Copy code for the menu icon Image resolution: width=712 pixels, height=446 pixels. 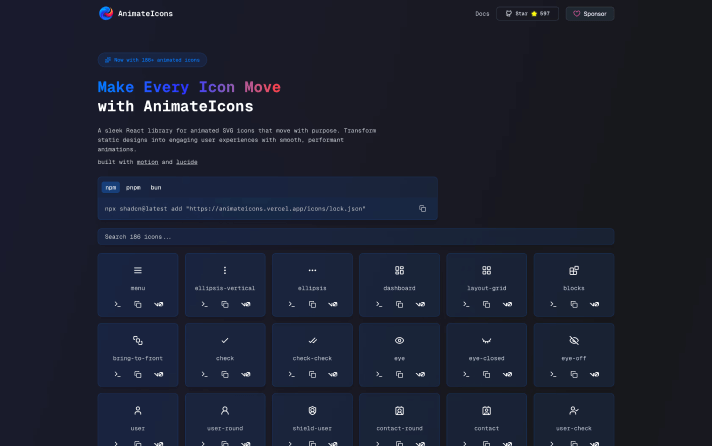pos(138,304)
